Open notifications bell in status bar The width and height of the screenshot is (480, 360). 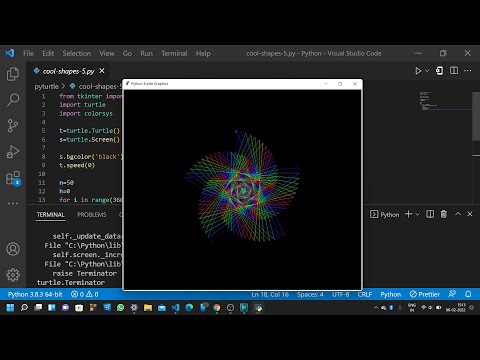468,294
